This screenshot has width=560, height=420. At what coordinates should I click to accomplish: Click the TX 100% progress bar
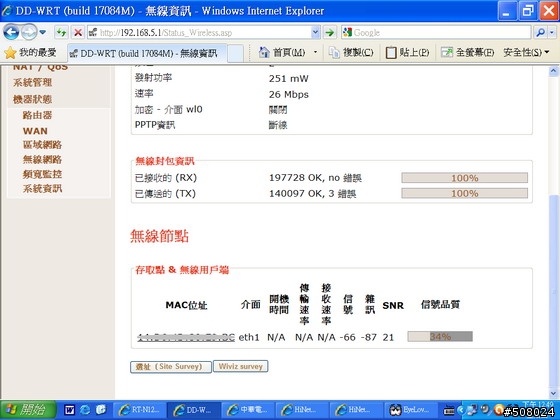(464, 194)
